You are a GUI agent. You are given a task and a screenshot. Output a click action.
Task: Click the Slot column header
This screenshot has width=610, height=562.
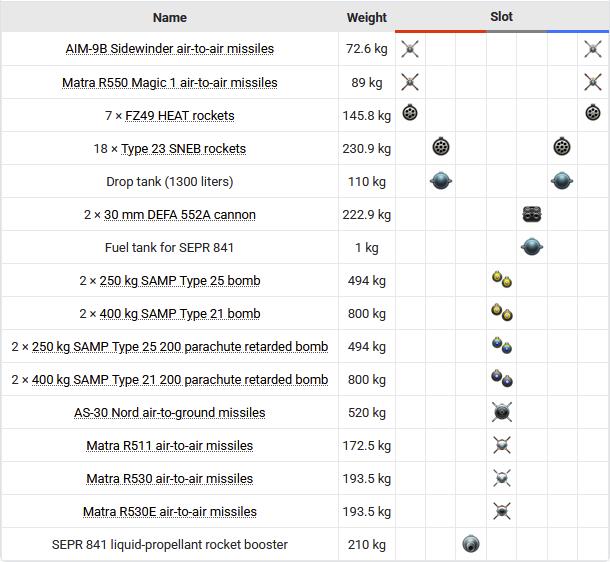coord(501,17)
